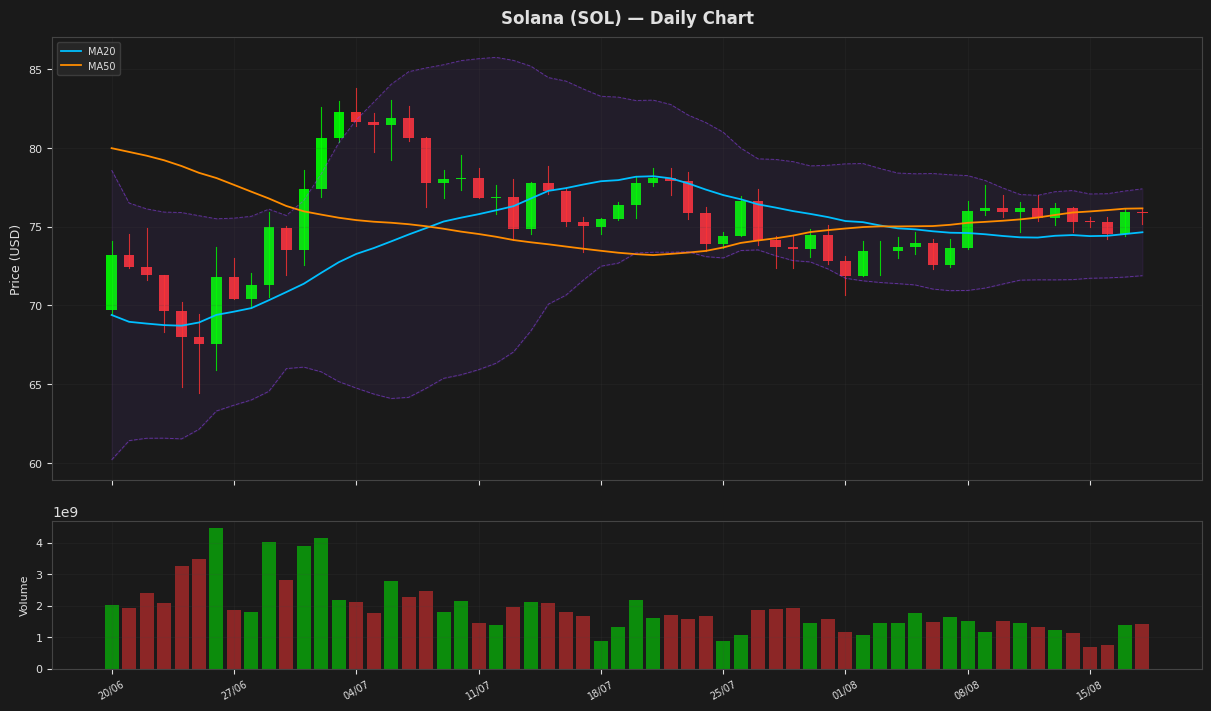Click the 27/06 date label
The image size is (1211, 711).
pos(234,691)
